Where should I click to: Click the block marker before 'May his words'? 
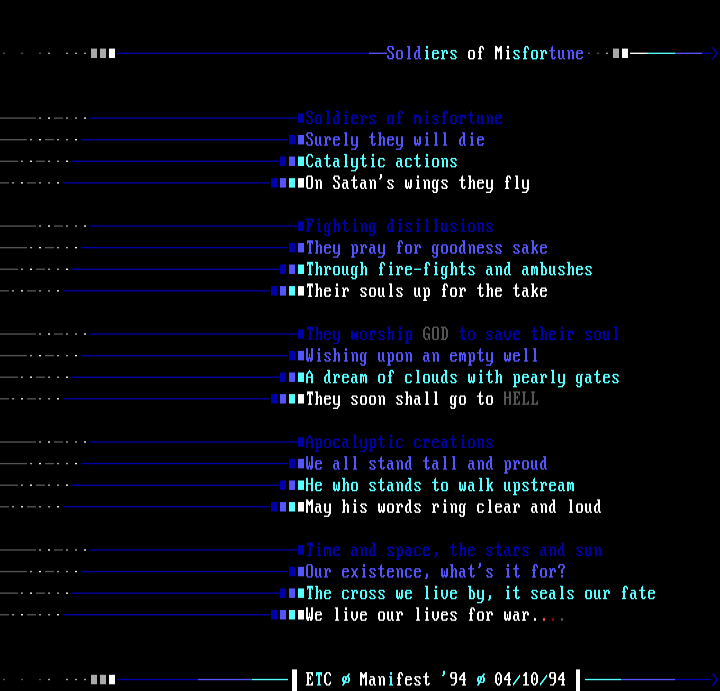(287, 507)
